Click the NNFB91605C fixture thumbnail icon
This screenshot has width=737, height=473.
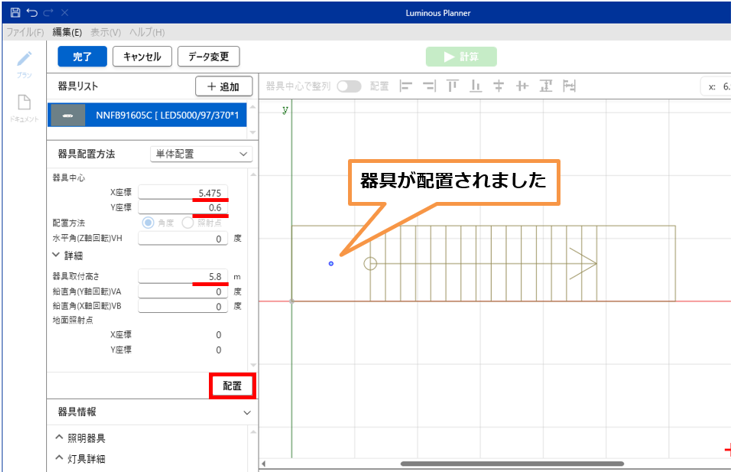click(x=68, y=115)
